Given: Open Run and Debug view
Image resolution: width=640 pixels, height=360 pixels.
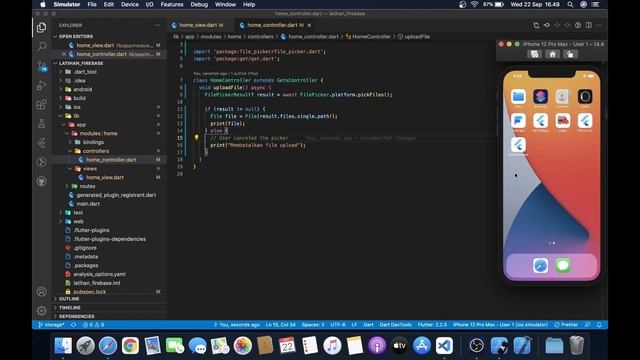Looking at the screenshot, I should coord(42,85).
